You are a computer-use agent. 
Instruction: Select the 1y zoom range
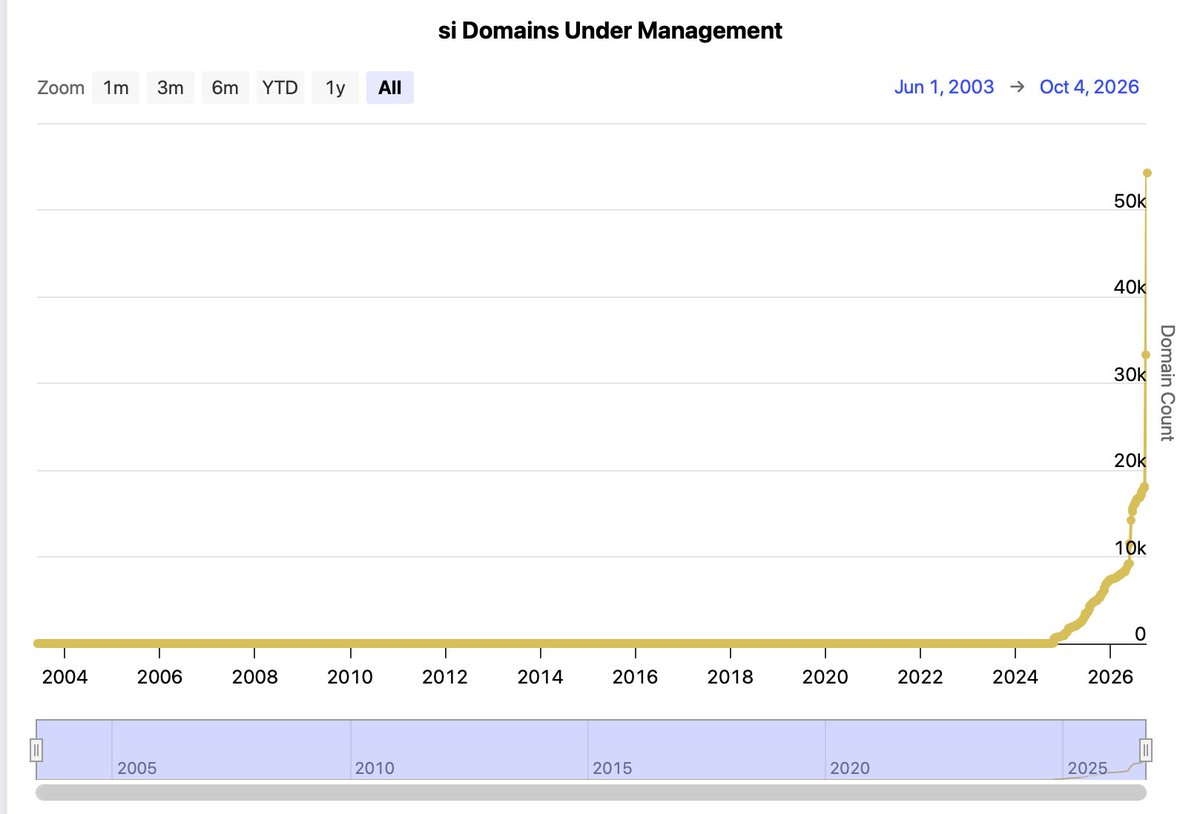[335, 88]
